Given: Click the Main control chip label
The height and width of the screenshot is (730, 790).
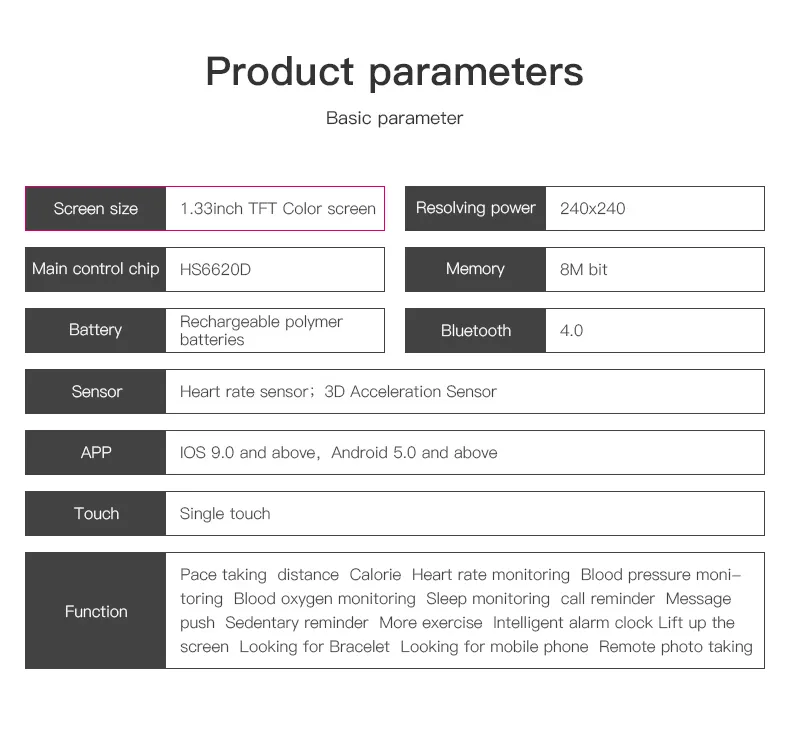Looking at the screenshot, I should pos(96,270).
